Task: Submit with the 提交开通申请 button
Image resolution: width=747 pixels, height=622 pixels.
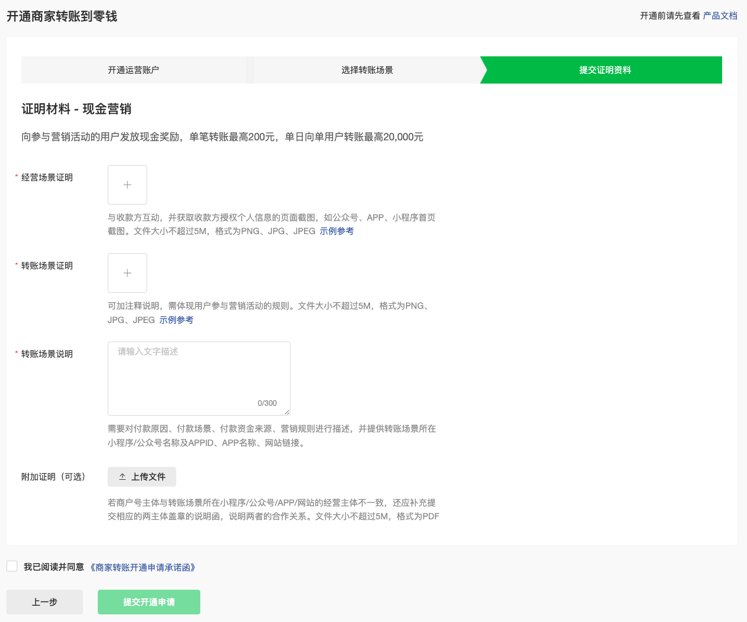Action: tap(149, 602)
